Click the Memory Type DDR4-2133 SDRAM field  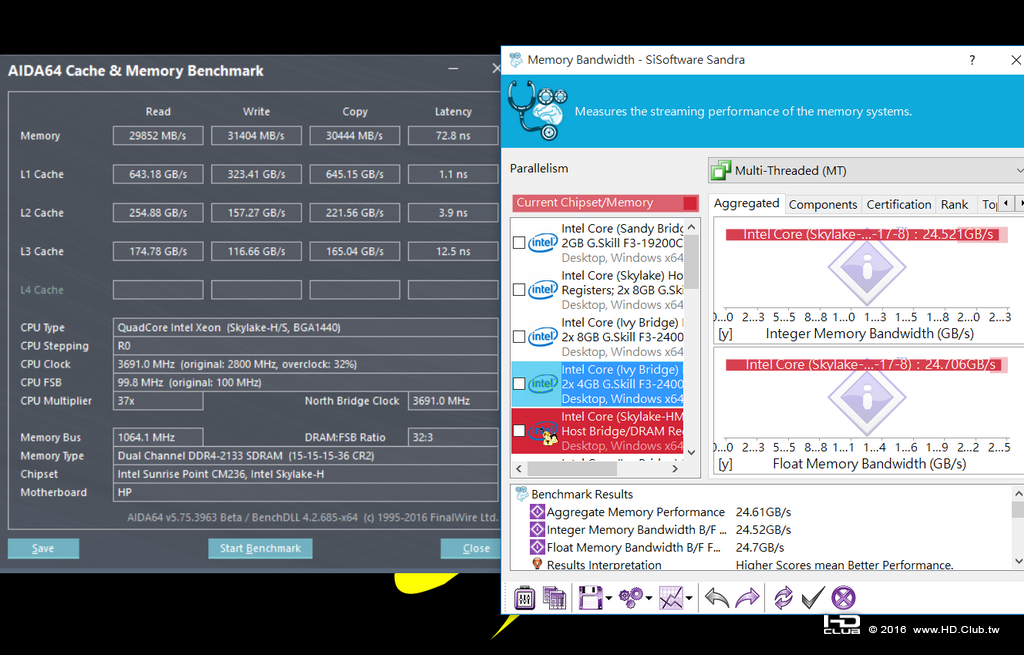pyautogui.click(x=306, y=456)
